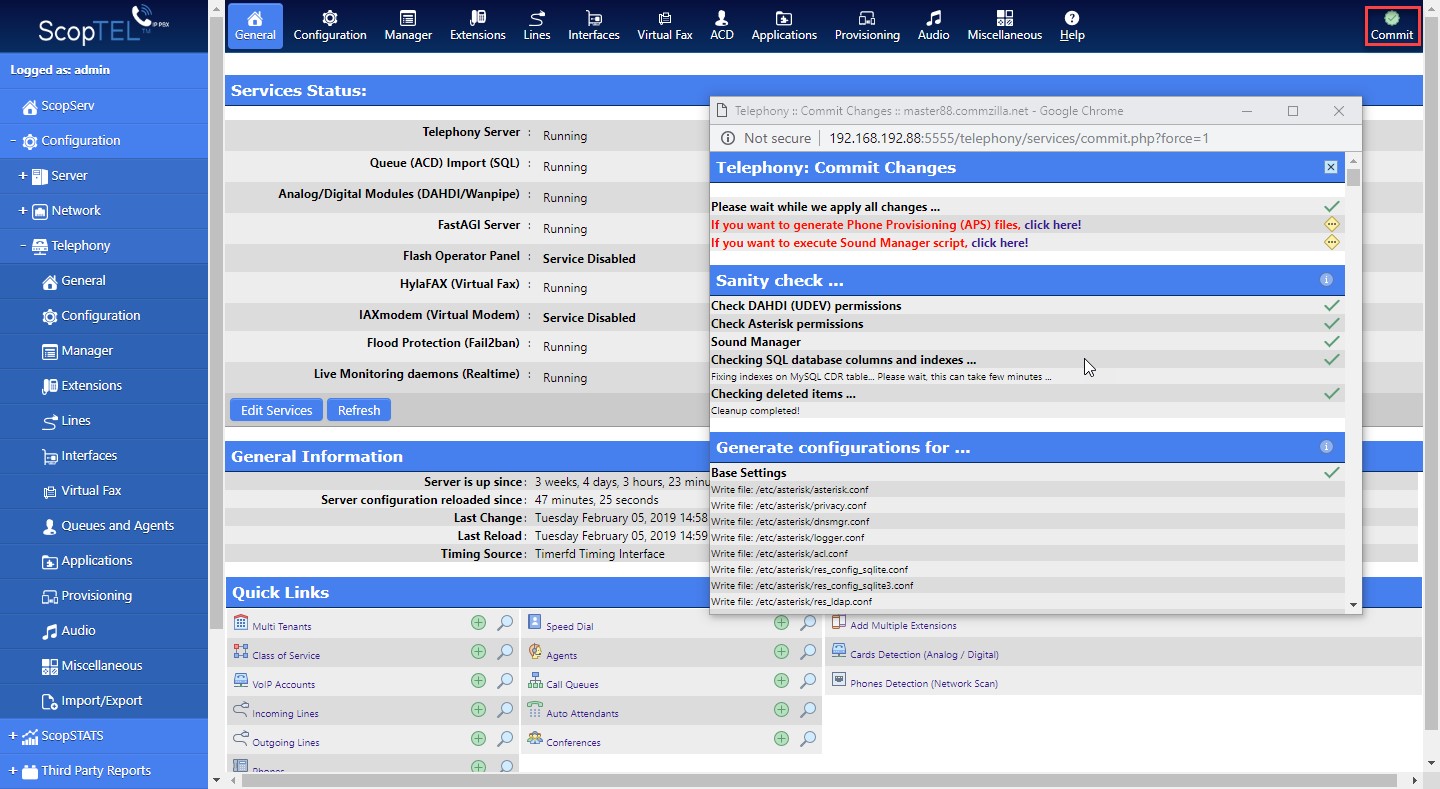Add a new Agents entry
The image size is (1440, 789).
[x=781, y=652]
